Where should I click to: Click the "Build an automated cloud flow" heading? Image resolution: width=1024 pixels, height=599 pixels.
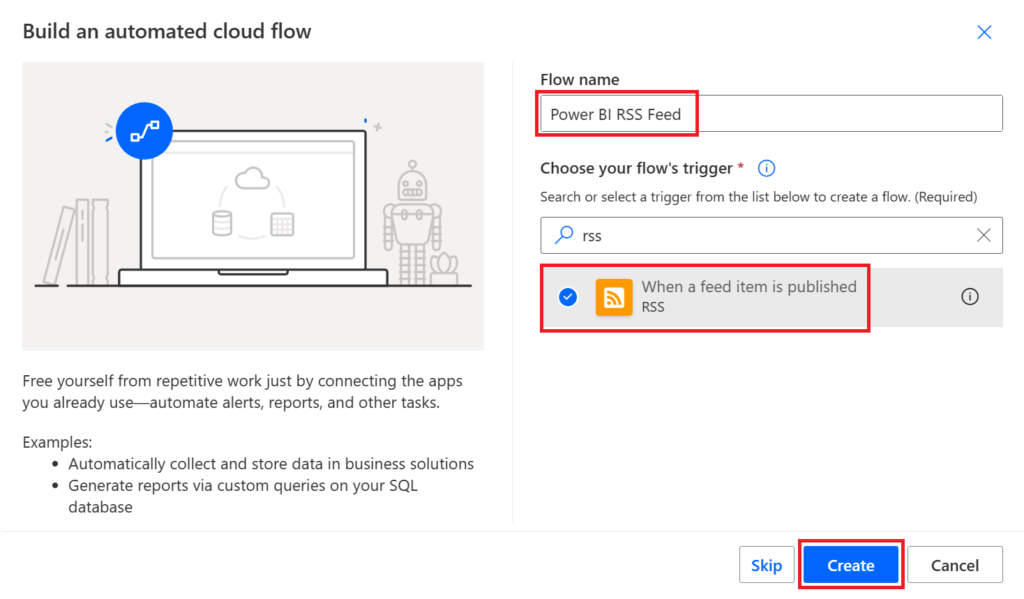(166, 31)
